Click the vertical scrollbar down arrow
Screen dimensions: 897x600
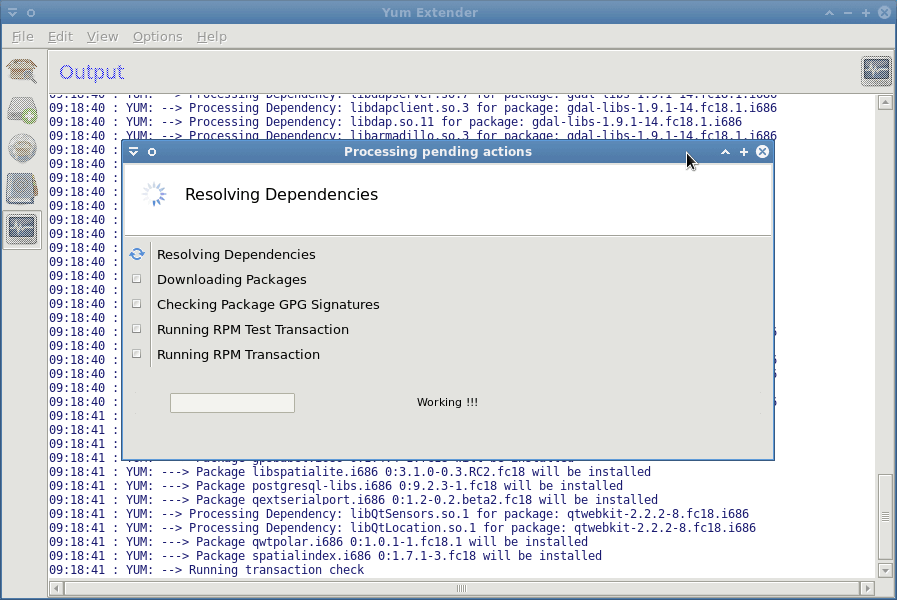[x=885, y=570]
